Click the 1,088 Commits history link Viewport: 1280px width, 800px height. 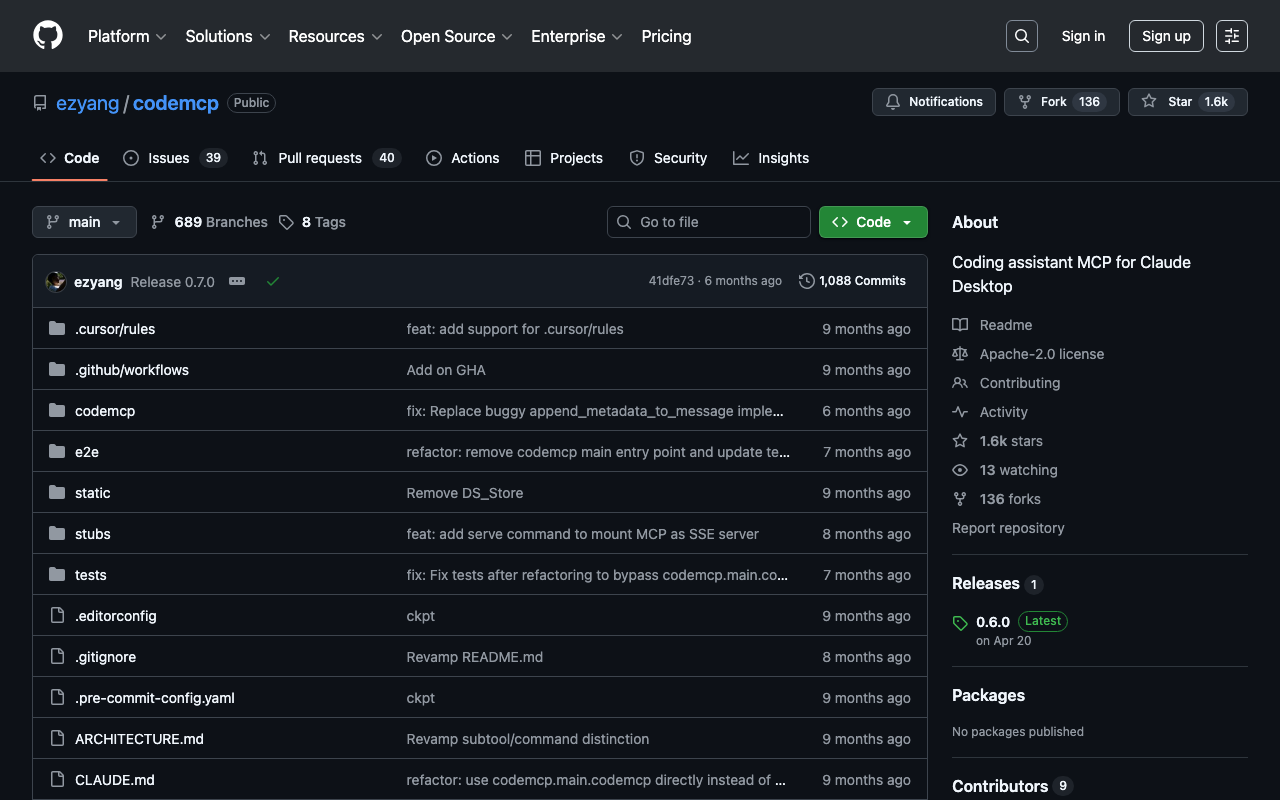852,281
